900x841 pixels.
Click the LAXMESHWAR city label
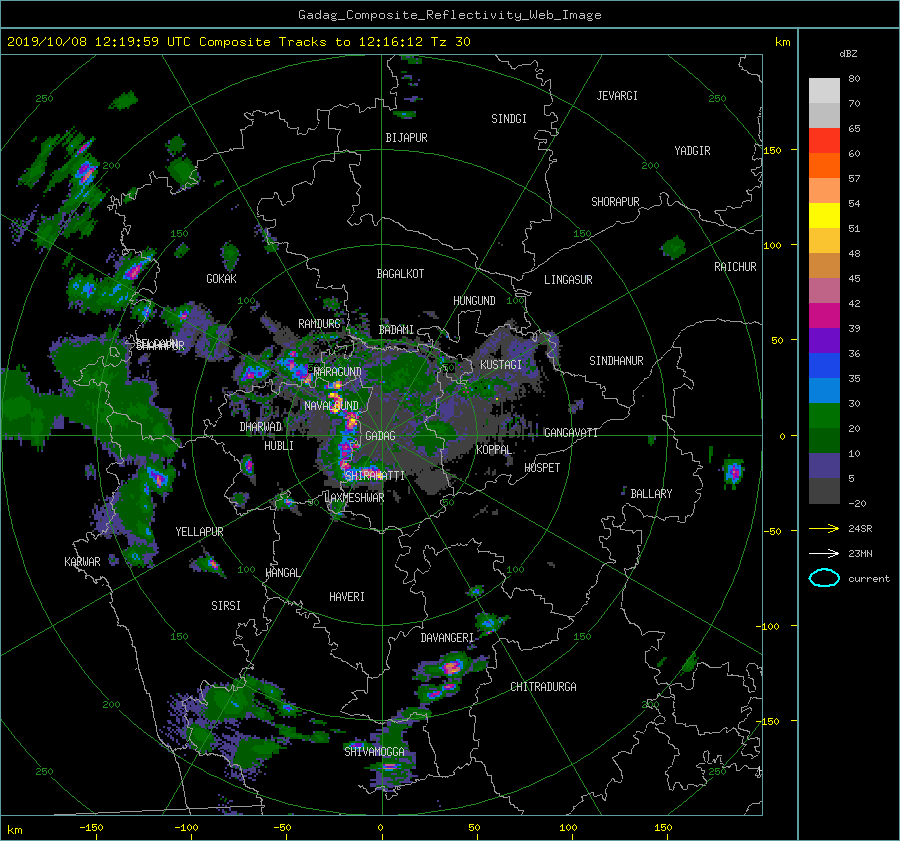click(x=354, y=498)
